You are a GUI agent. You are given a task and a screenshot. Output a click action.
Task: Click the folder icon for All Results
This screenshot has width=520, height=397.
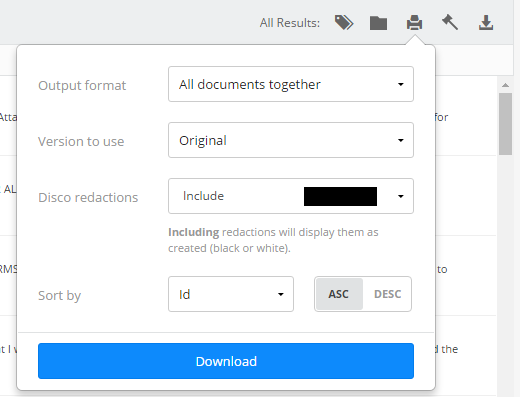point(378,23)
